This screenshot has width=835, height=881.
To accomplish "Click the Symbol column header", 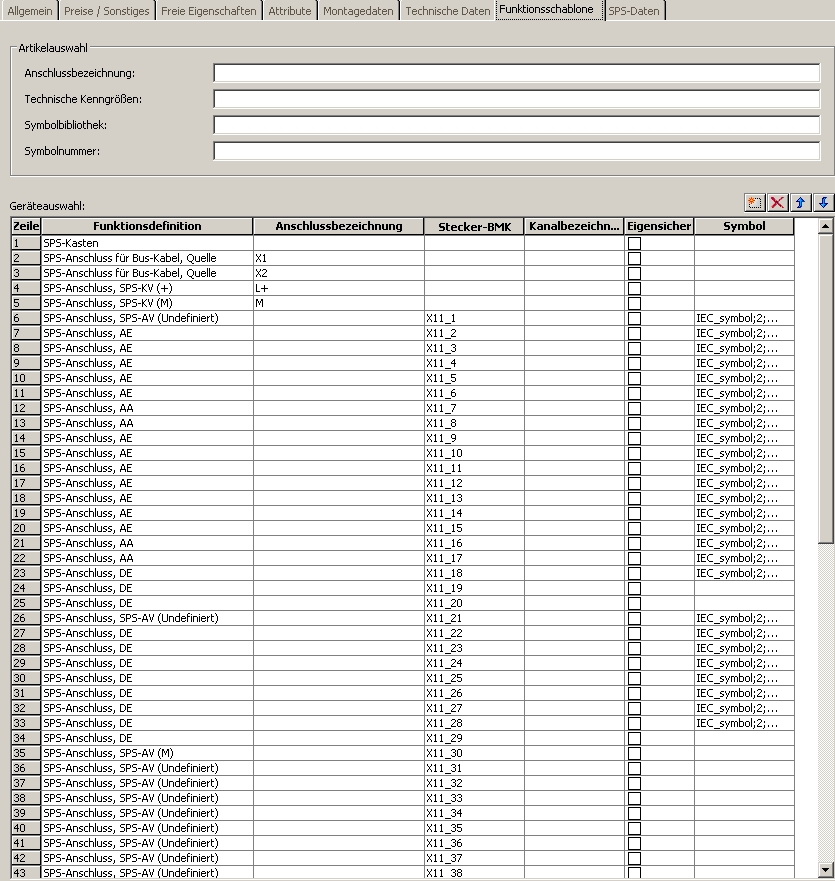I will 745,226.
